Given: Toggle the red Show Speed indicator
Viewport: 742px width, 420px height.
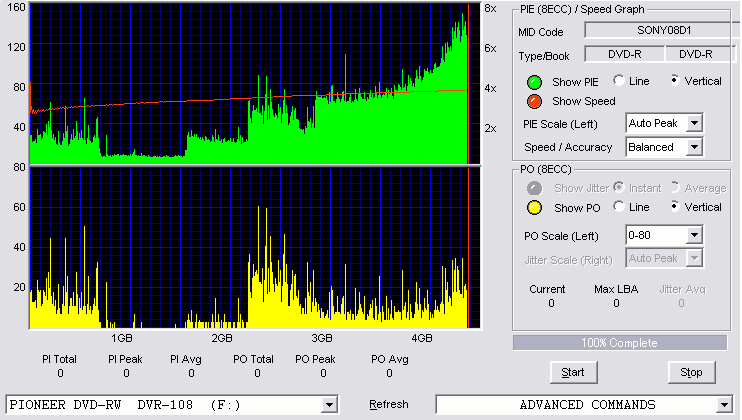Looking at the screenshot, I should pos(534,101).
